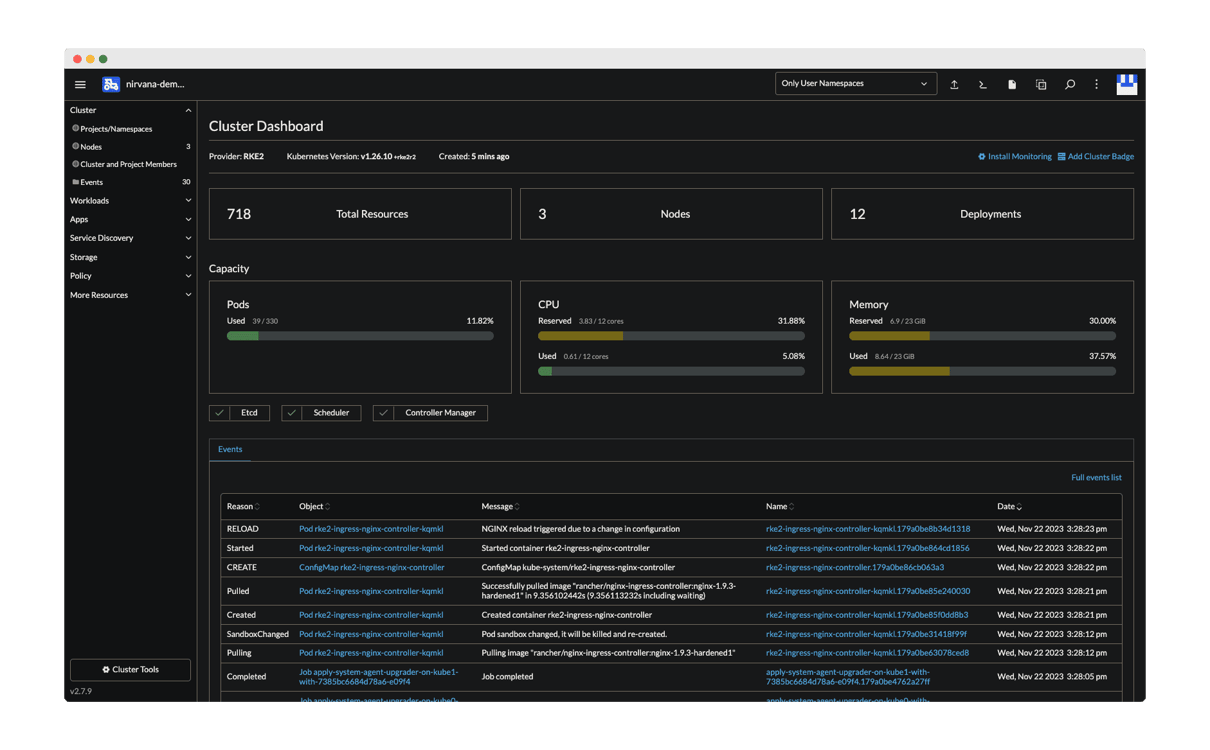Expand the Service Discovery section
Image resolution: width=1210 pixels, height=750 pixels.
tap(188, 238)
